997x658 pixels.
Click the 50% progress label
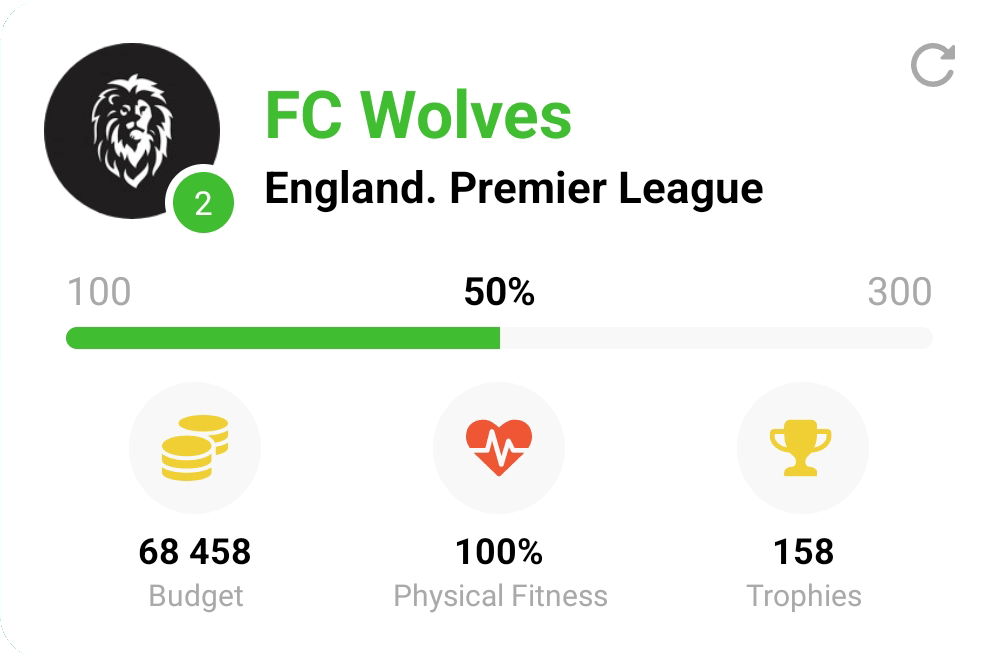point(499,293)
